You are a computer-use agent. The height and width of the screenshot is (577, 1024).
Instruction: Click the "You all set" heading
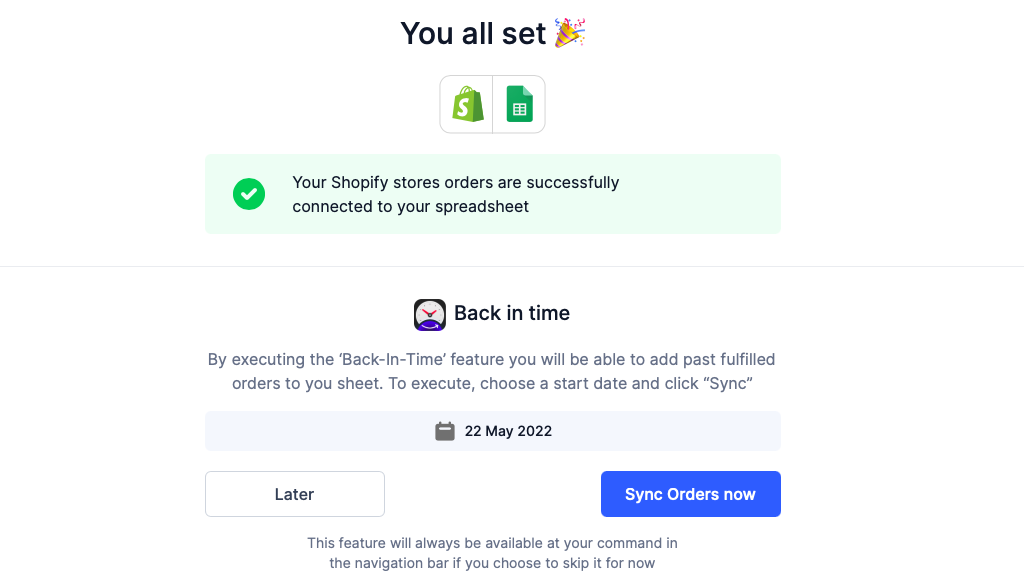click(x=473, y=33)
